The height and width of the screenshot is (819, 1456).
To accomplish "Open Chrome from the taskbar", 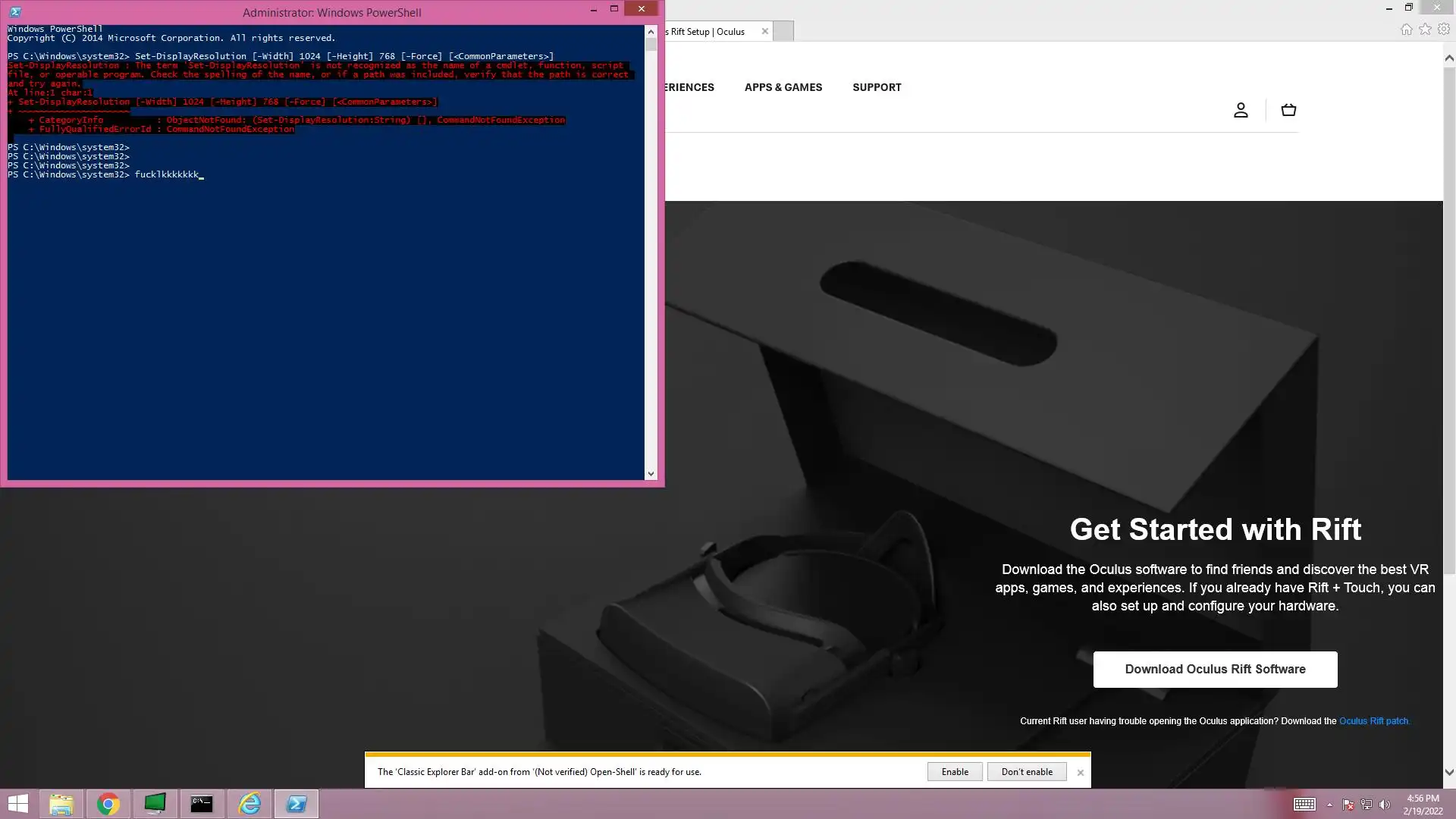I will coord(108,804).
